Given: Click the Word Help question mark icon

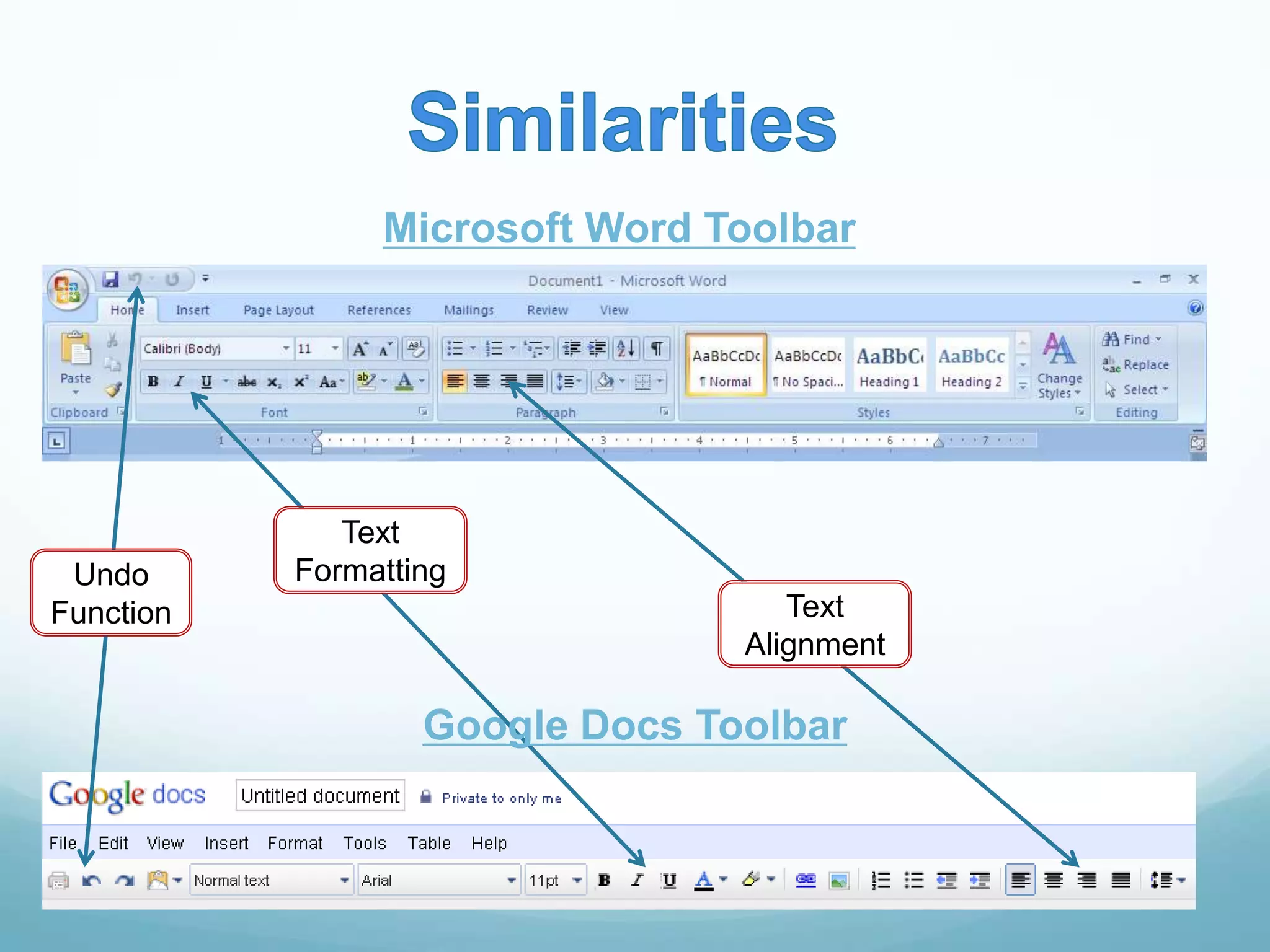Looking at the screenshot, I should click(1195, 307).
